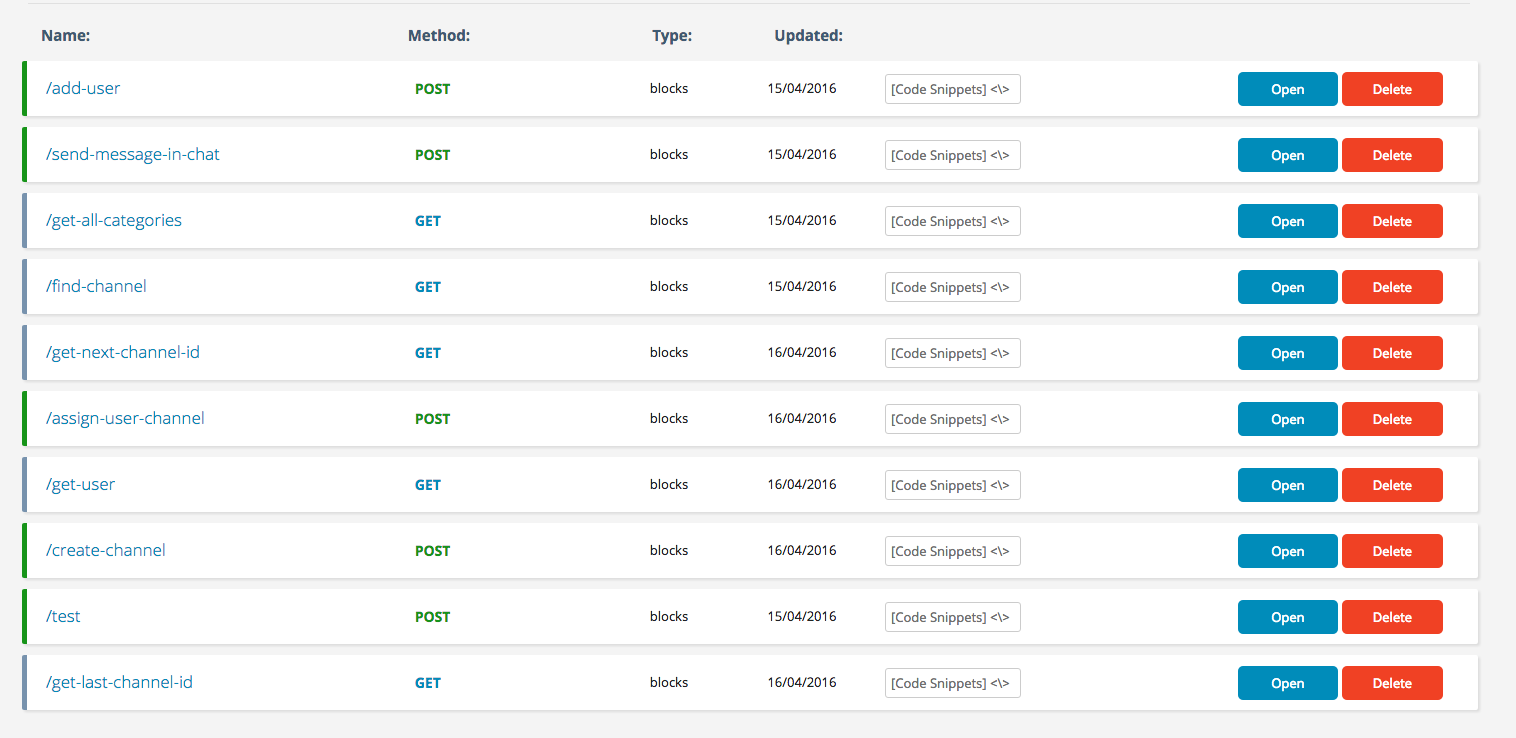Select the /send-message-in-chat link
Screen dimensions: 1516x738
pyautogui.click(x=133, y=154)
